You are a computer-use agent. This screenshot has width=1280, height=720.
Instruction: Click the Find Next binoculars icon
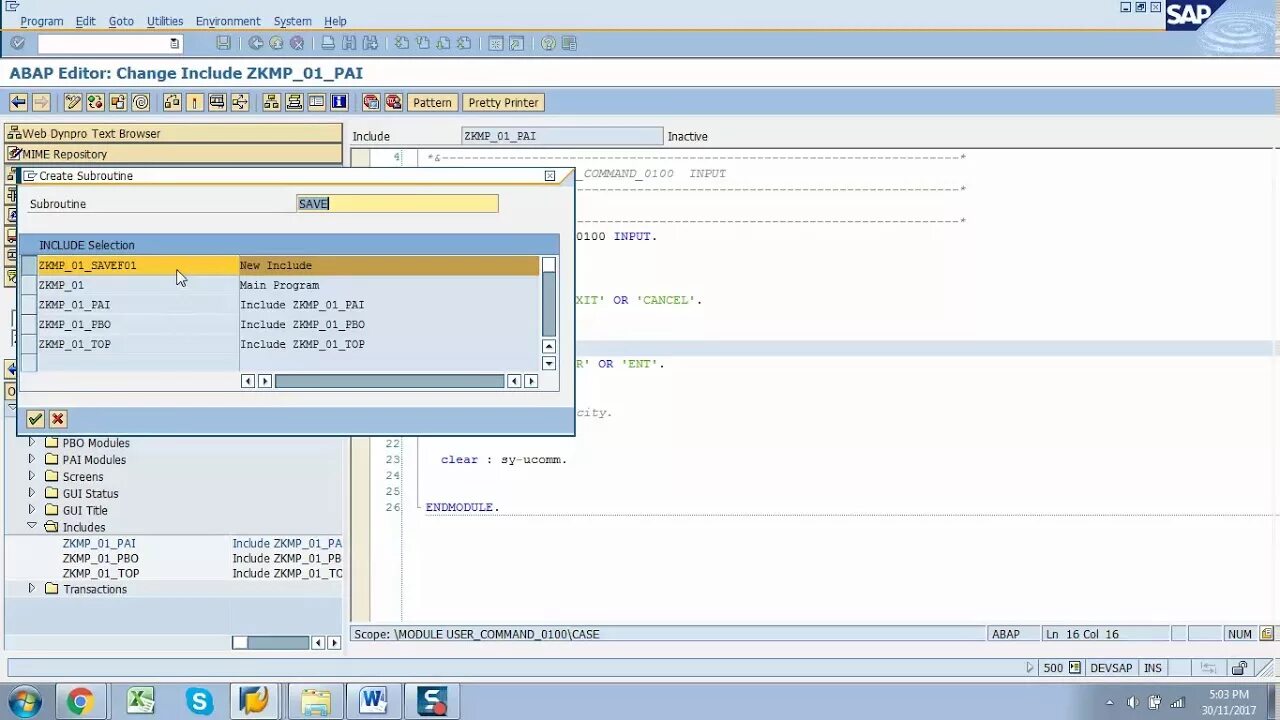click(x=370, y=43)
